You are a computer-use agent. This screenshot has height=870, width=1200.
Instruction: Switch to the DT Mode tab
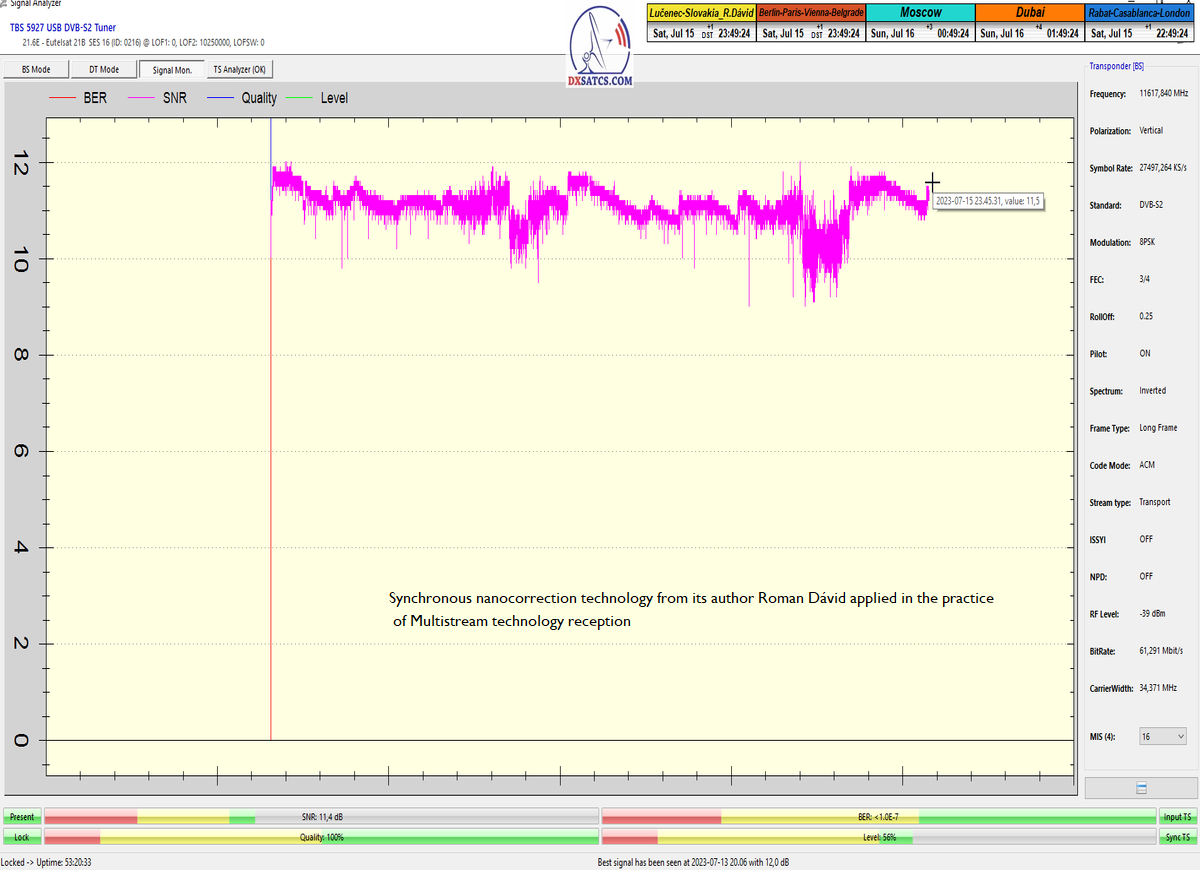pyautogui.click(x=104, y=70)
